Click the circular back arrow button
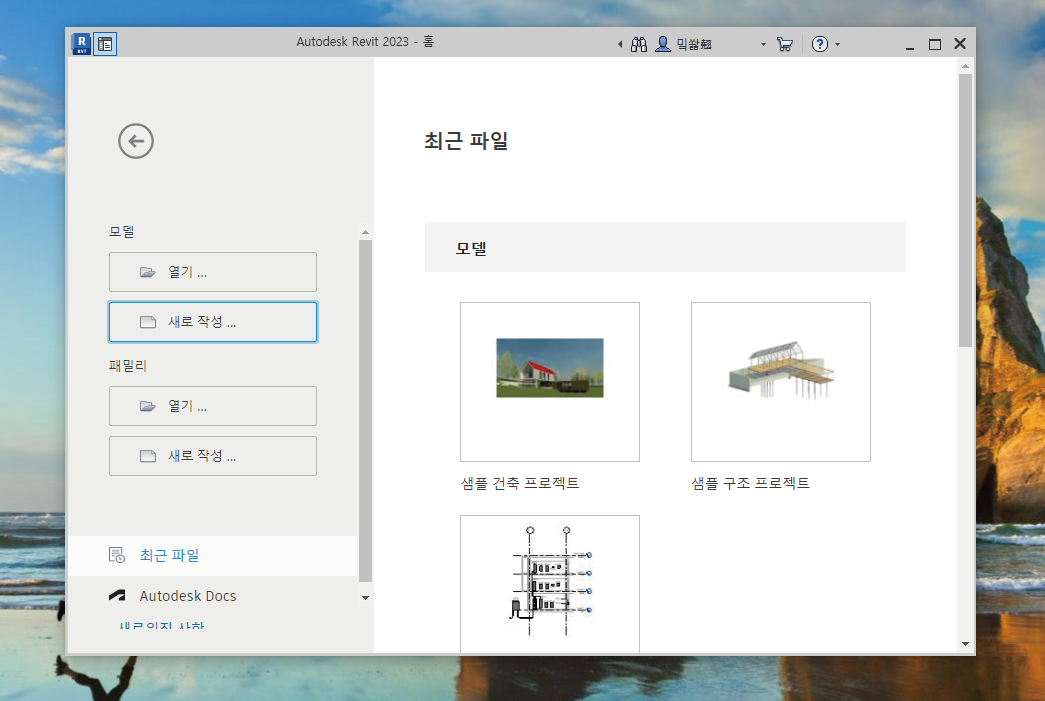The image size is (1045, 701). (136, 141)
